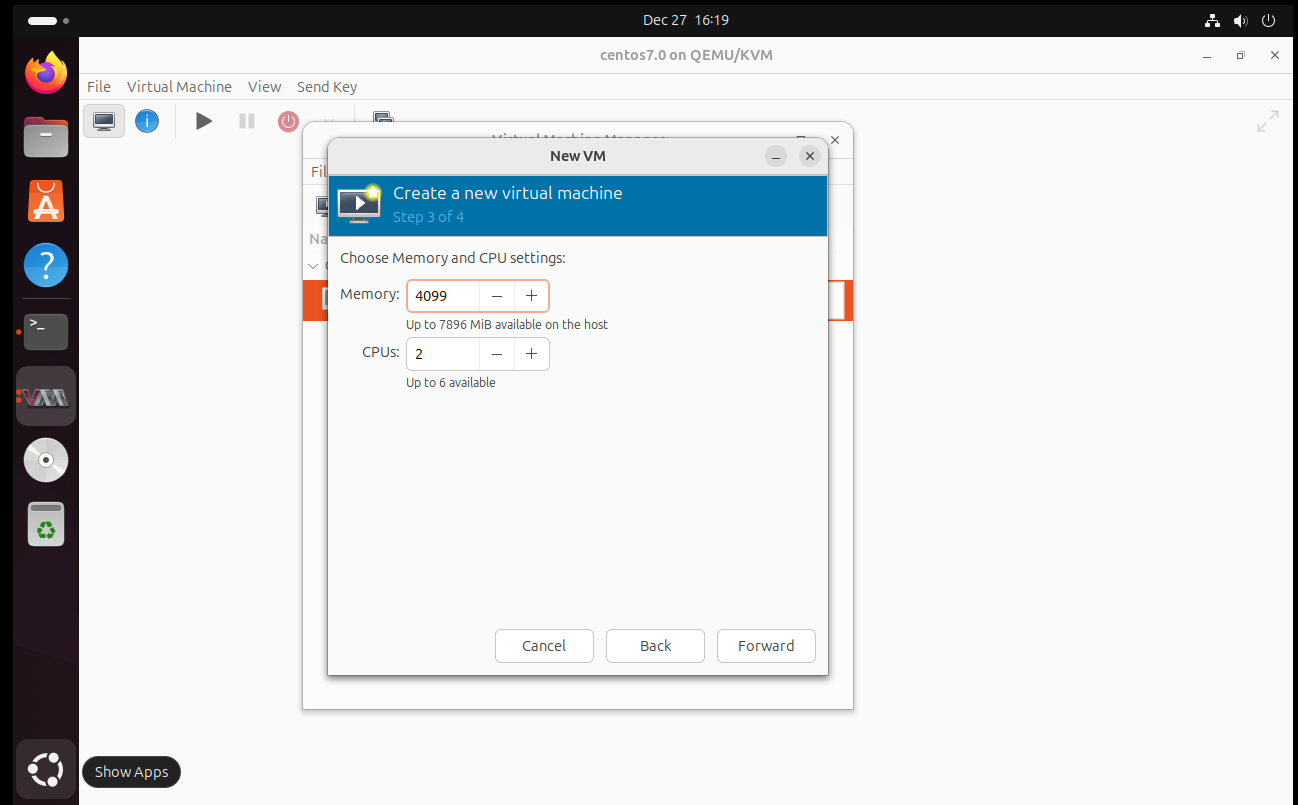Select the 'Step 3 of 4' text
The height and width of the screenshot is (805, 1298).
tap(428, 217)
